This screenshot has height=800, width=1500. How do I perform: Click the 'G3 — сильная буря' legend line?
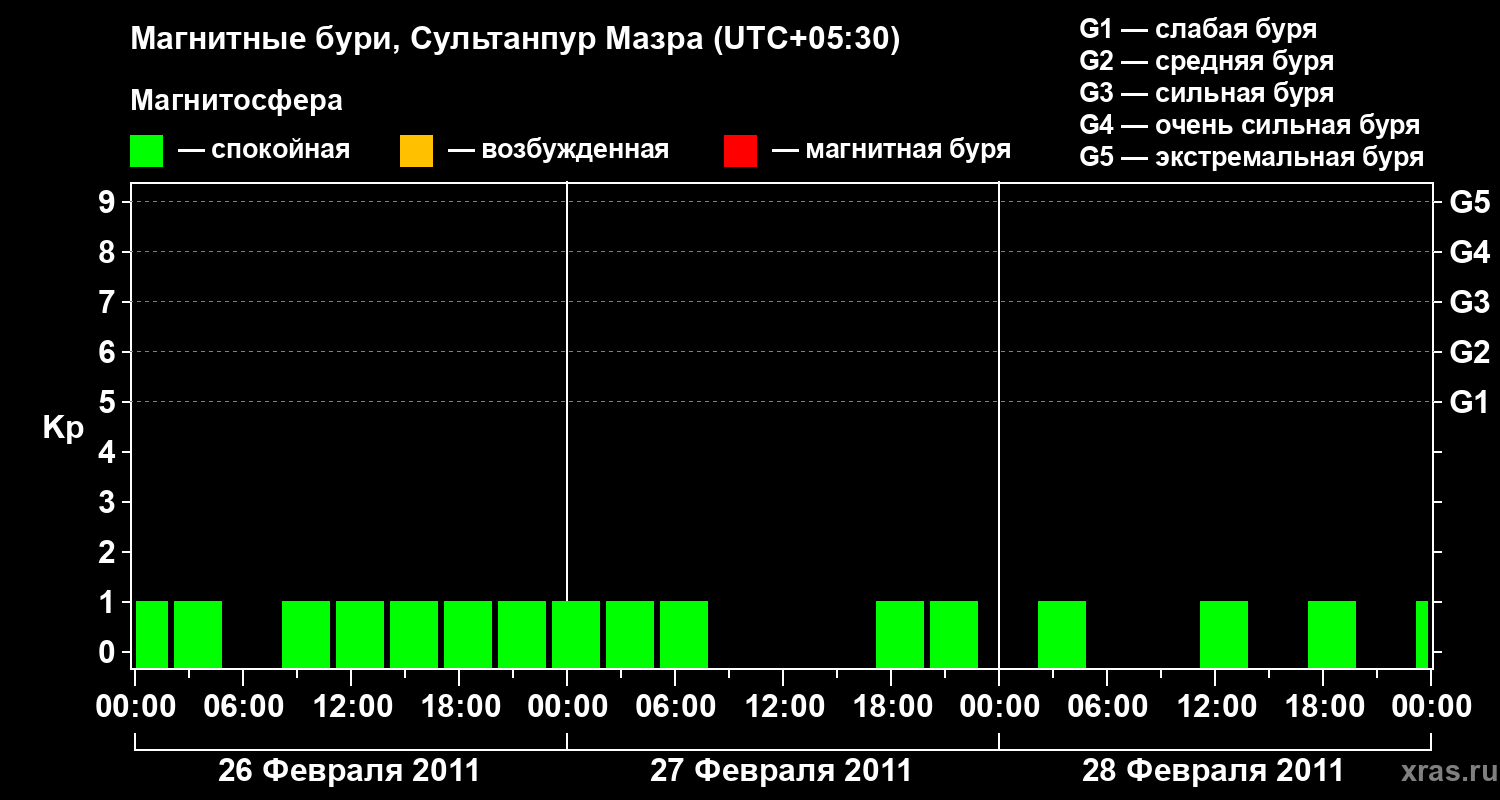point(1207,93)
